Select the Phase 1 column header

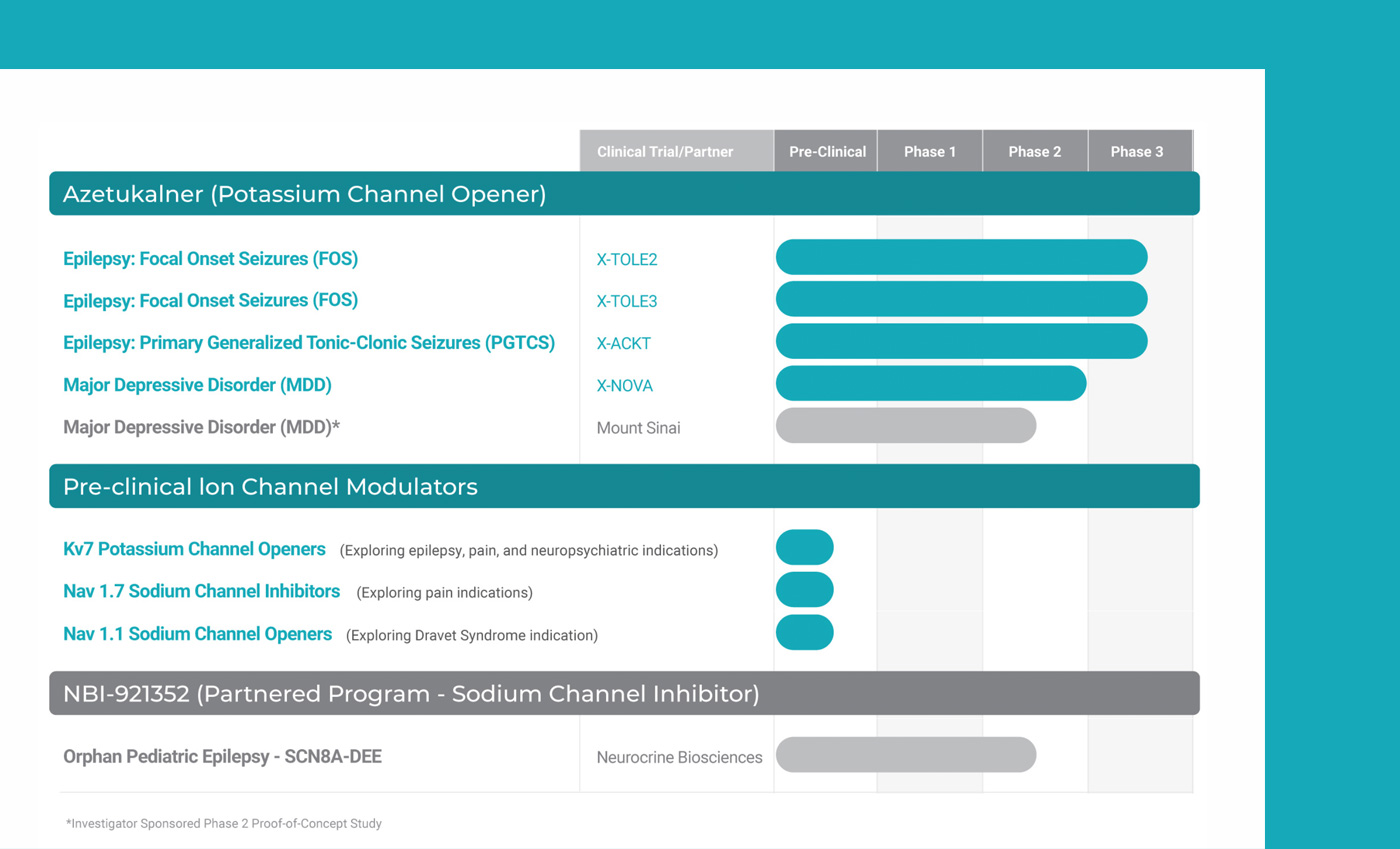tap(930, 152)
